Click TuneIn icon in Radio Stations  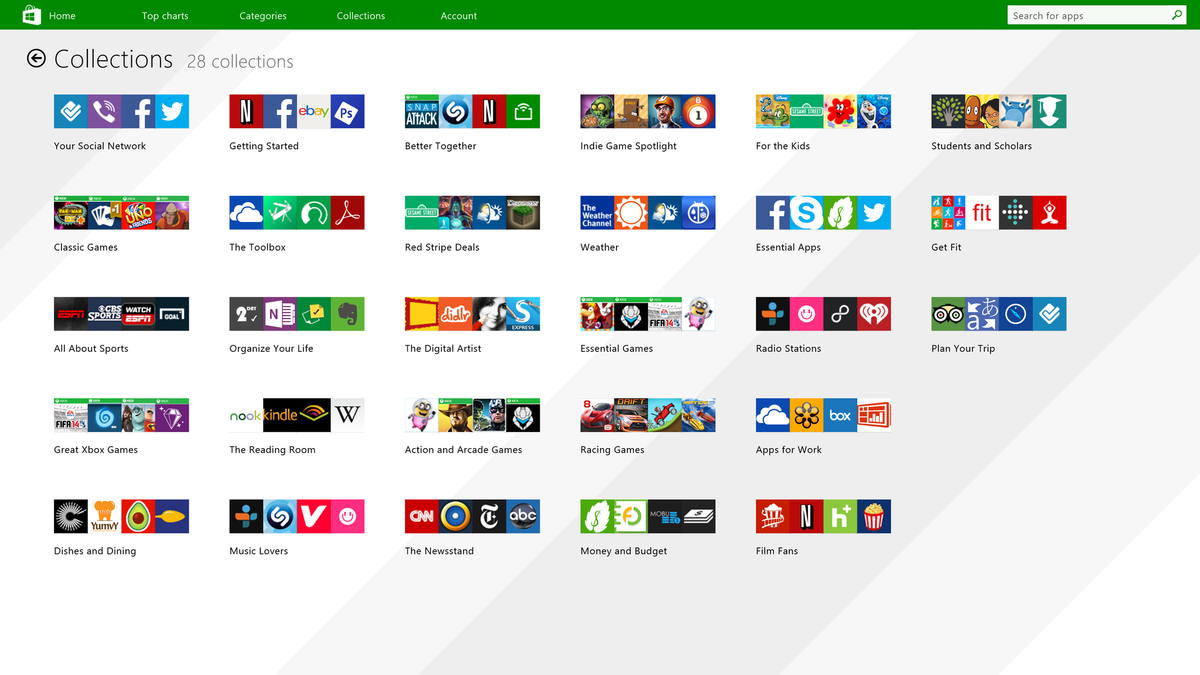pos(773,314)
